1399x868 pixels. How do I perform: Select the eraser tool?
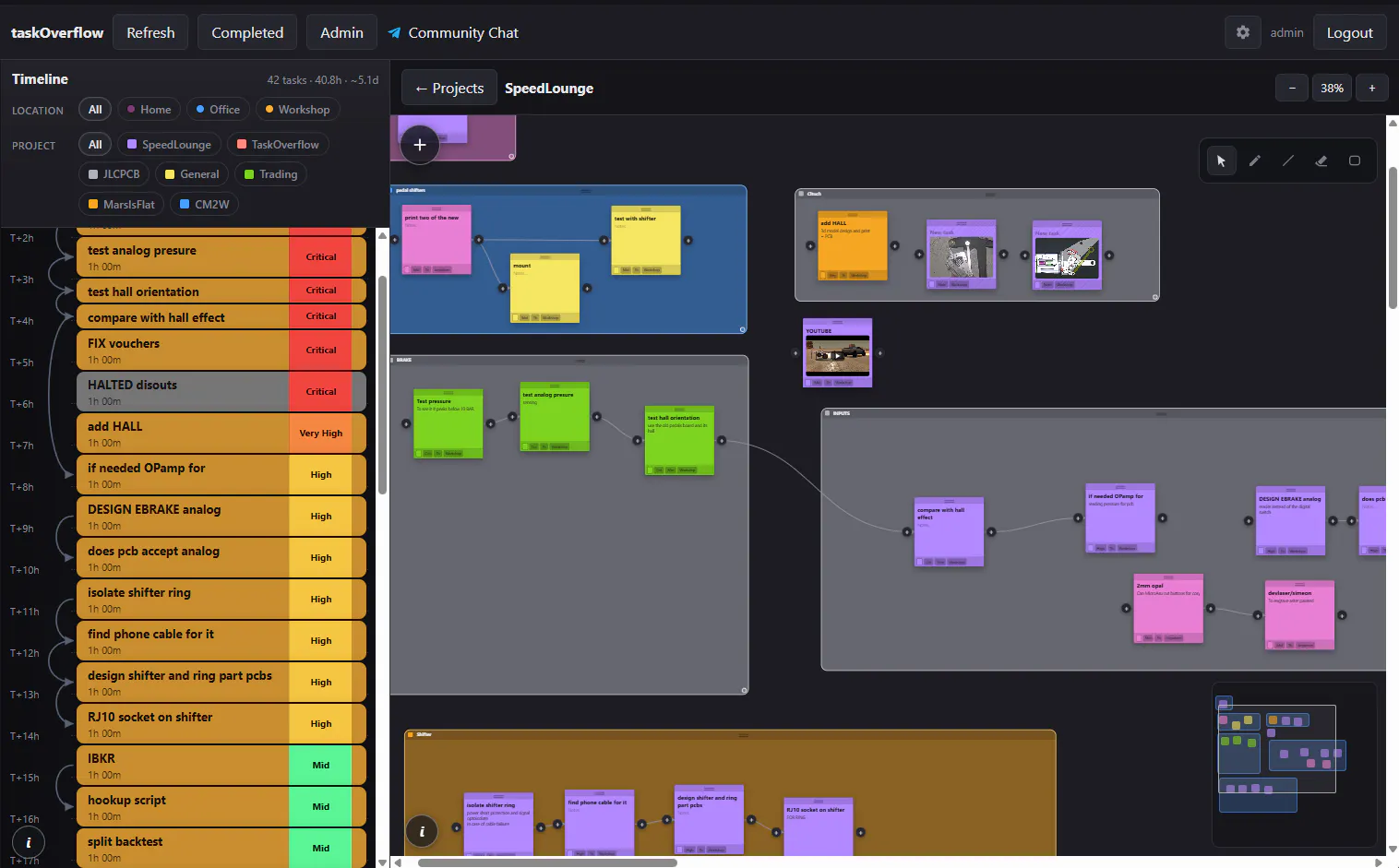1321,161
